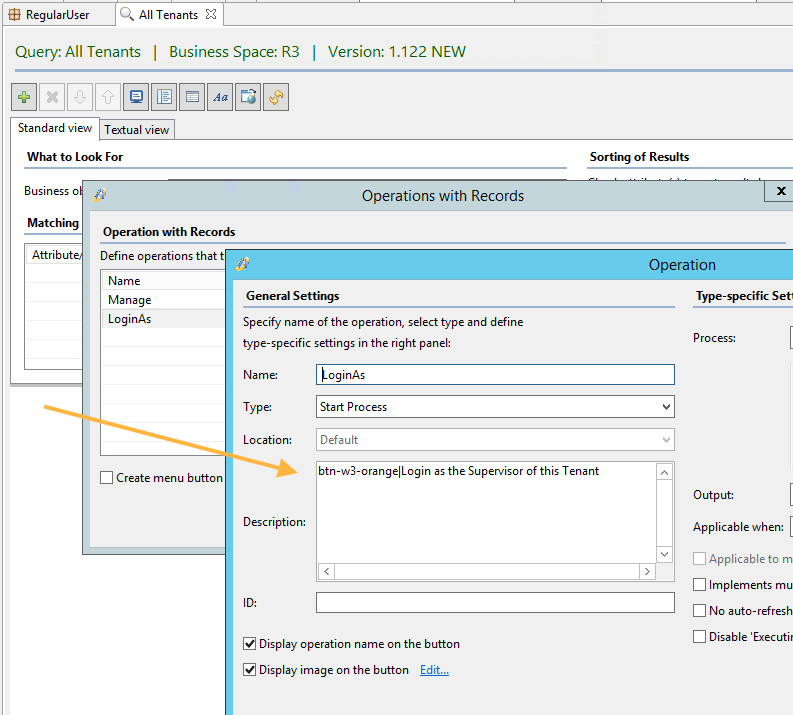Enable the No auto-refresh checkbox
Viewport: 793px width, 715px height.
(699, 611)
